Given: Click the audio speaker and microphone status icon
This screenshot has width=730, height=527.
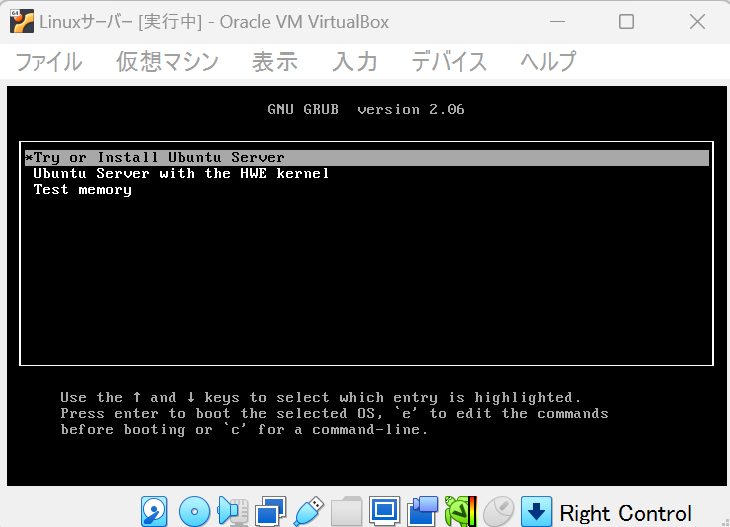Looking at the screenshot, I should [233, 511].
